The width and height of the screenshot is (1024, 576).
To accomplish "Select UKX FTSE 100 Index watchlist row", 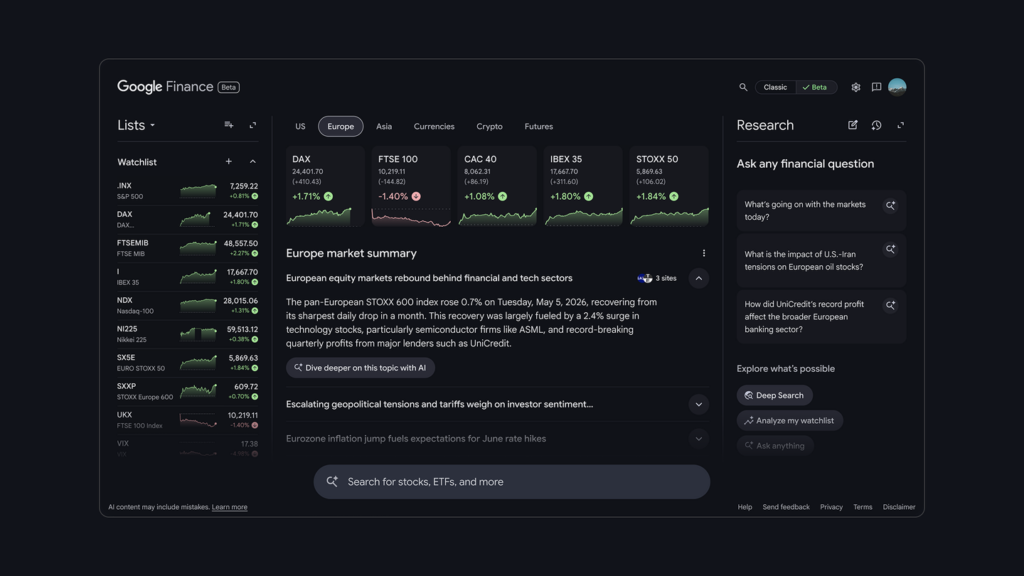I will pyautogui.click(x=187, y=420).
